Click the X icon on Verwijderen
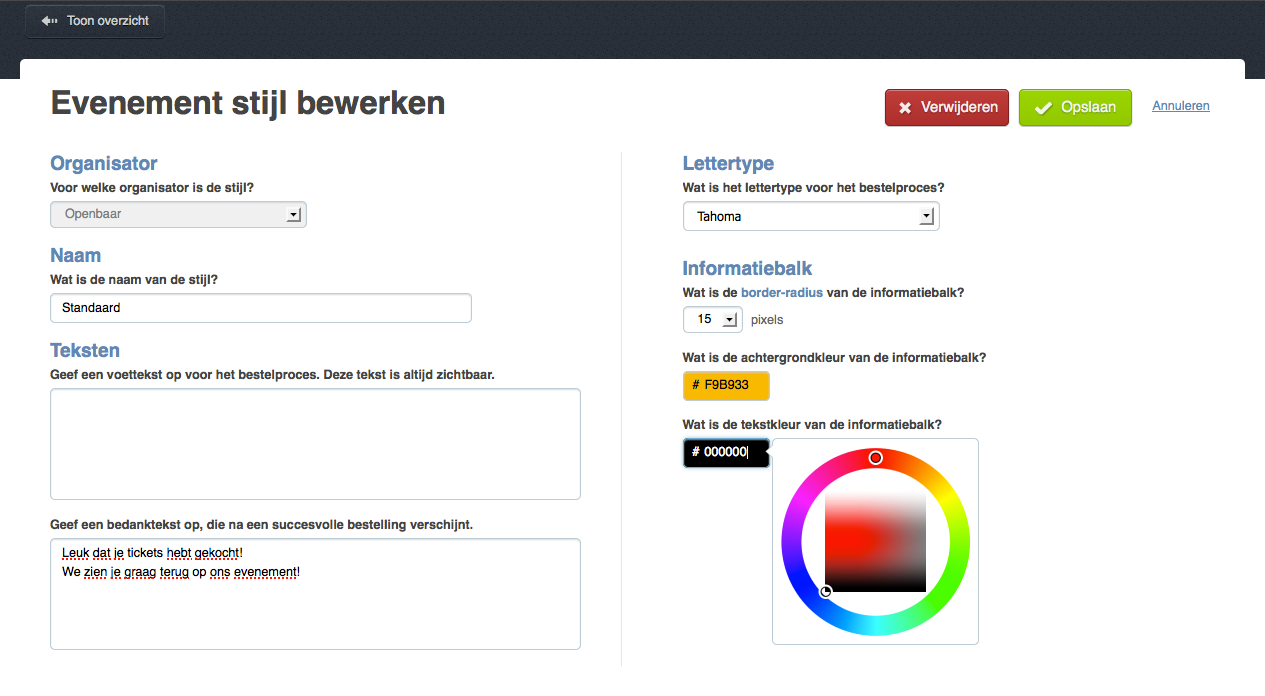 905,108
